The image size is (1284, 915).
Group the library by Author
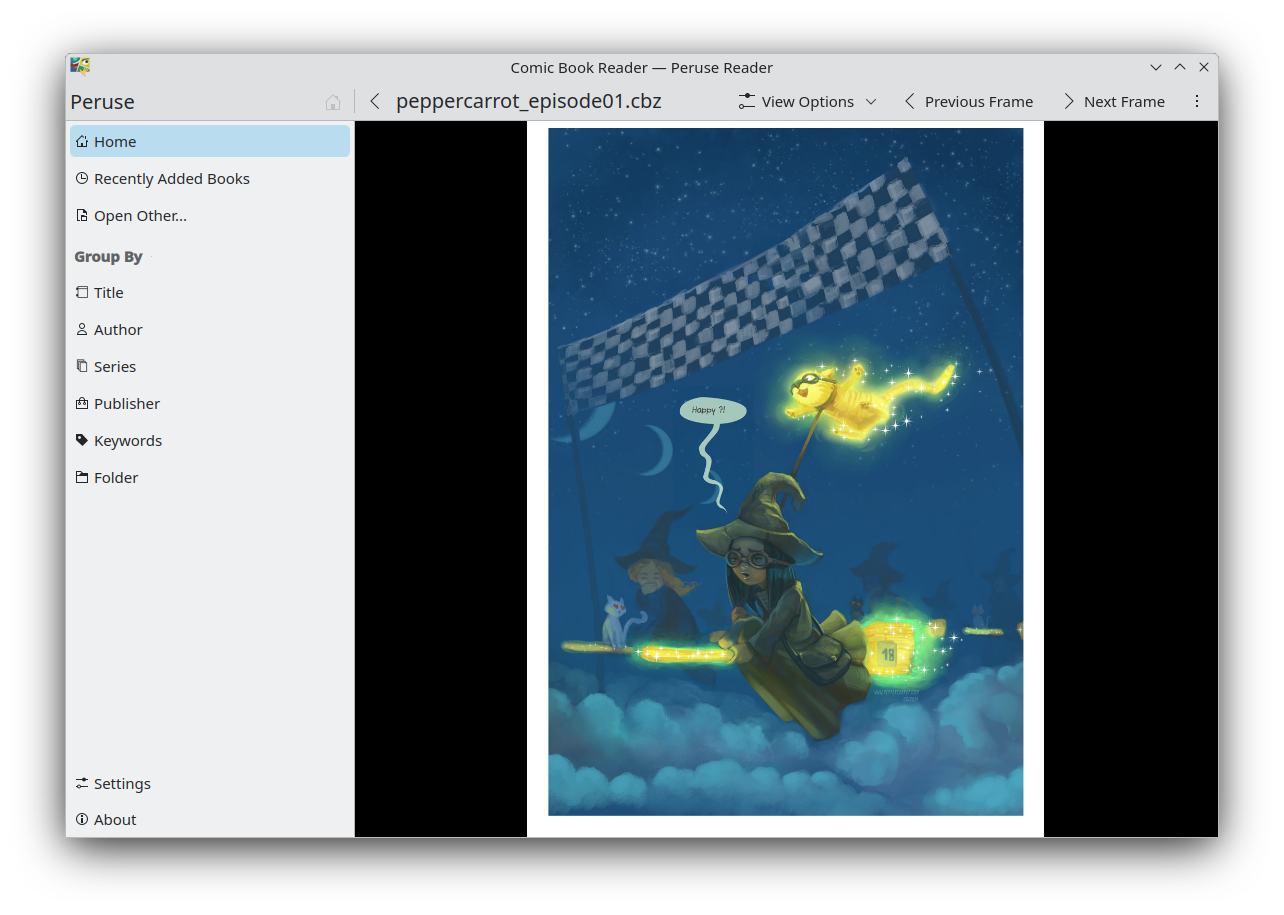[x=118, y=330]
